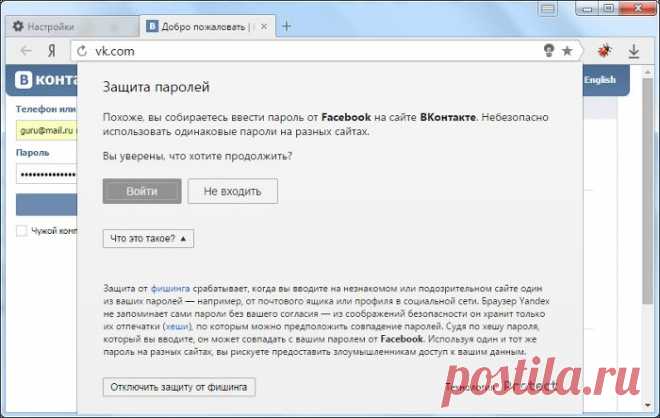Open the хеши link
The width and height of the screenshot is (660, 418).
[177, 326]
